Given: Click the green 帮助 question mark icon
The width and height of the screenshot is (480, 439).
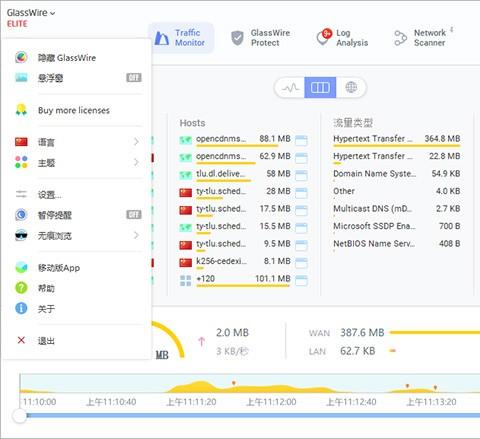Looking at the screenshot, I should coord(21,288).
